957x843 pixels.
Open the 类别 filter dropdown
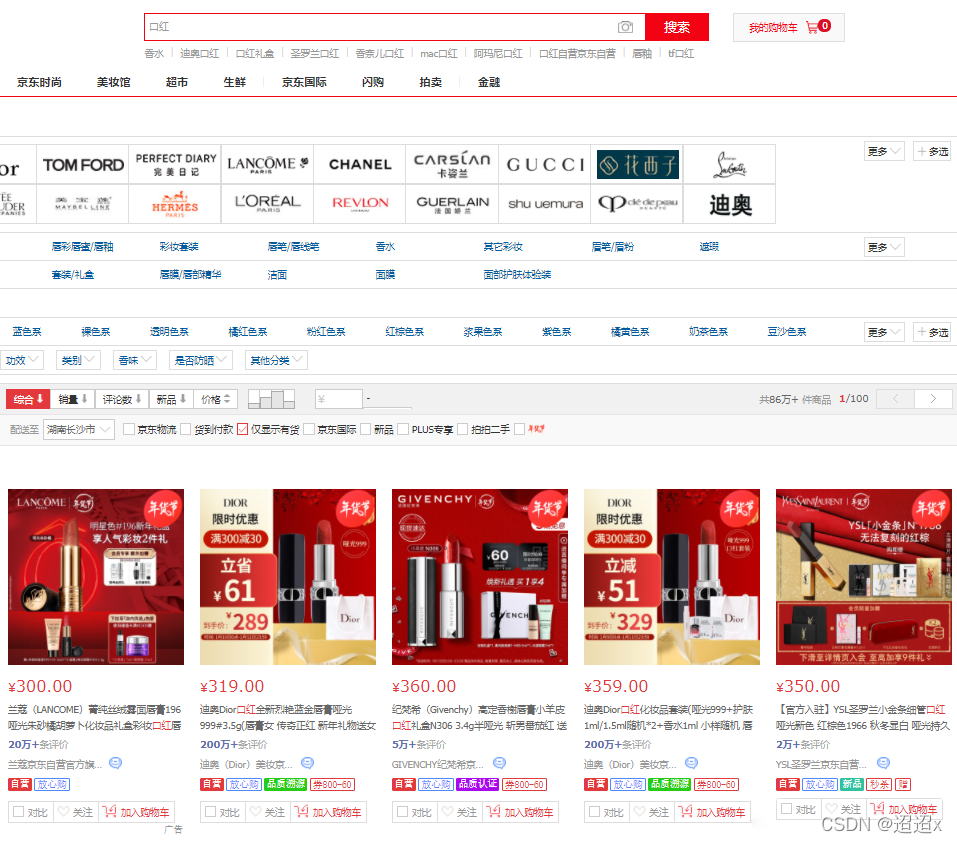pos(78,360)
